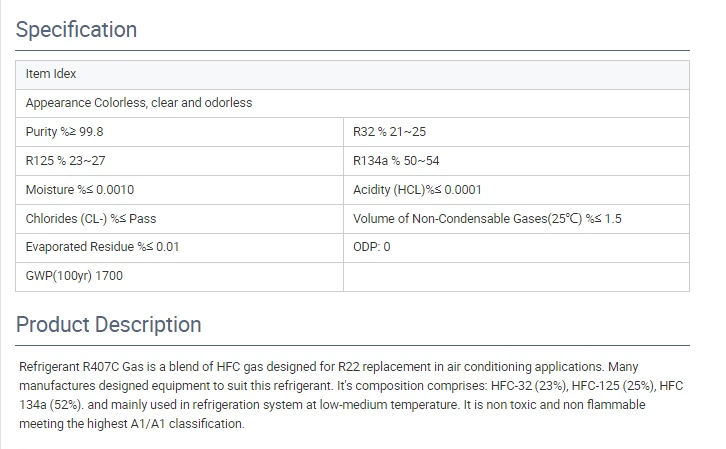Click the Specification heading
This screenshot has height=449, width=726.
[76, 30]
